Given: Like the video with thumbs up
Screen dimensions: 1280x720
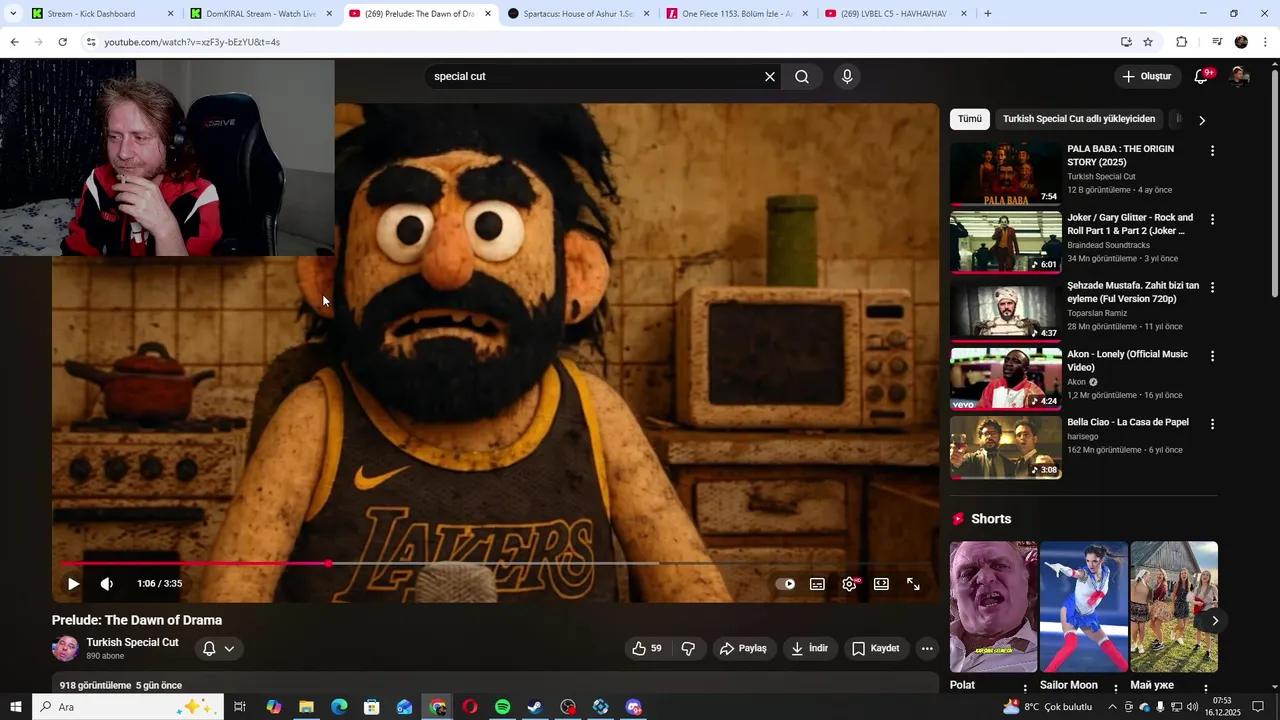Looking at the screenshot, I should (647, 649).
